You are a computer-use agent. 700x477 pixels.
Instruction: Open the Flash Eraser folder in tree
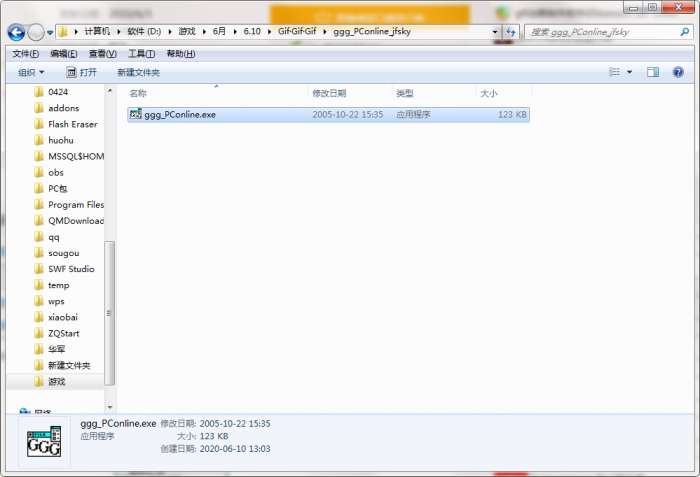coord(72,124)
